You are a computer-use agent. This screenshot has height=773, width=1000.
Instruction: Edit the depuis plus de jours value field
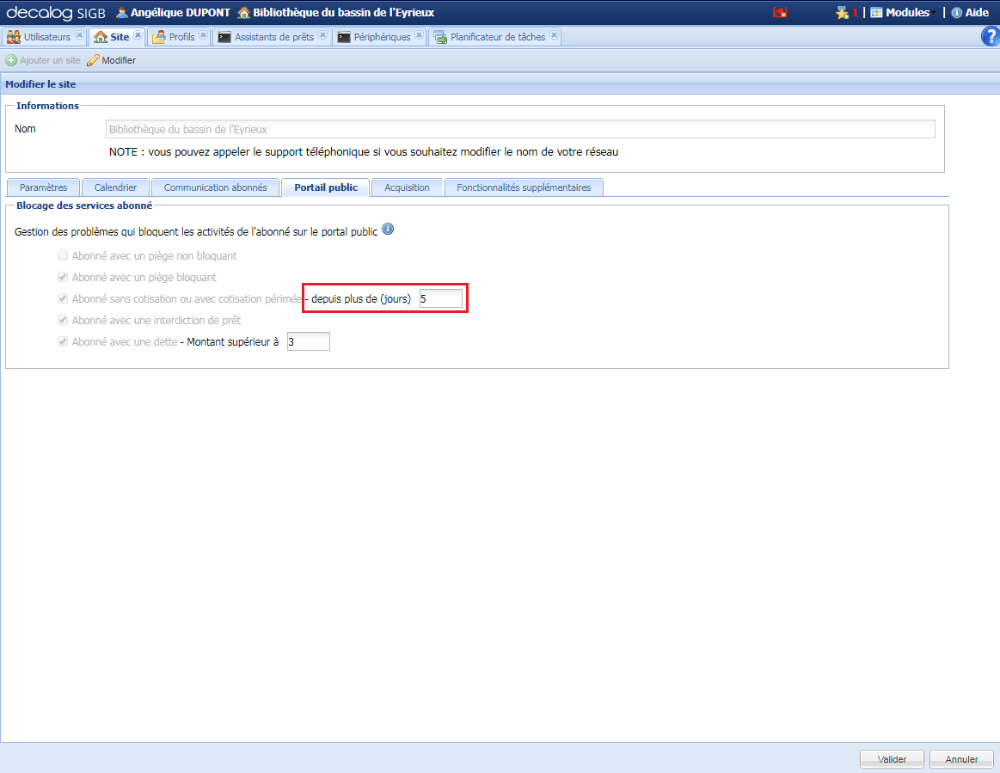(440, 298)
